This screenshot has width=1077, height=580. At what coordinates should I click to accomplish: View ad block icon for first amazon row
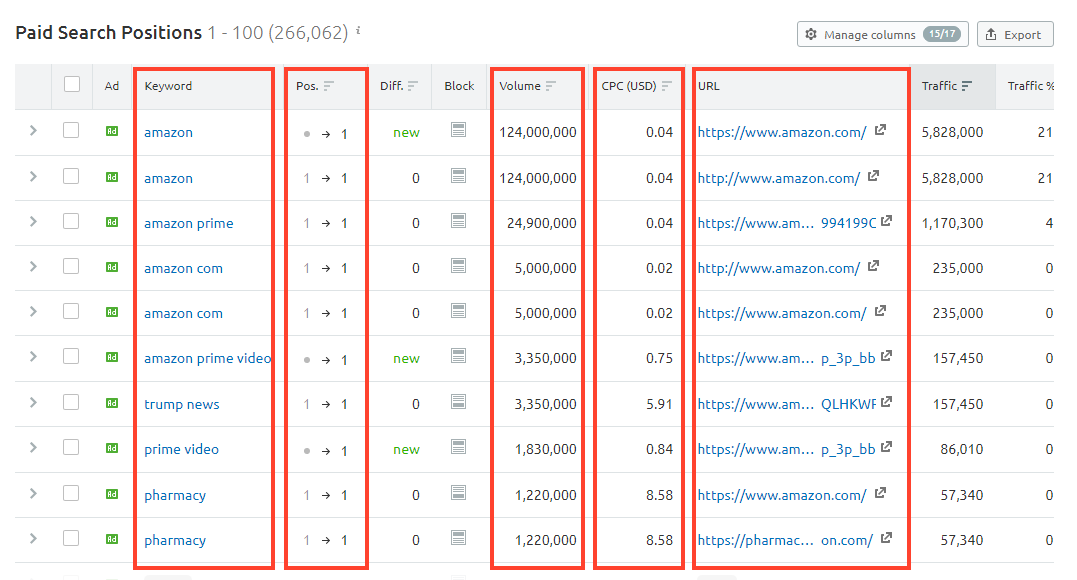(x=459, y=129)
